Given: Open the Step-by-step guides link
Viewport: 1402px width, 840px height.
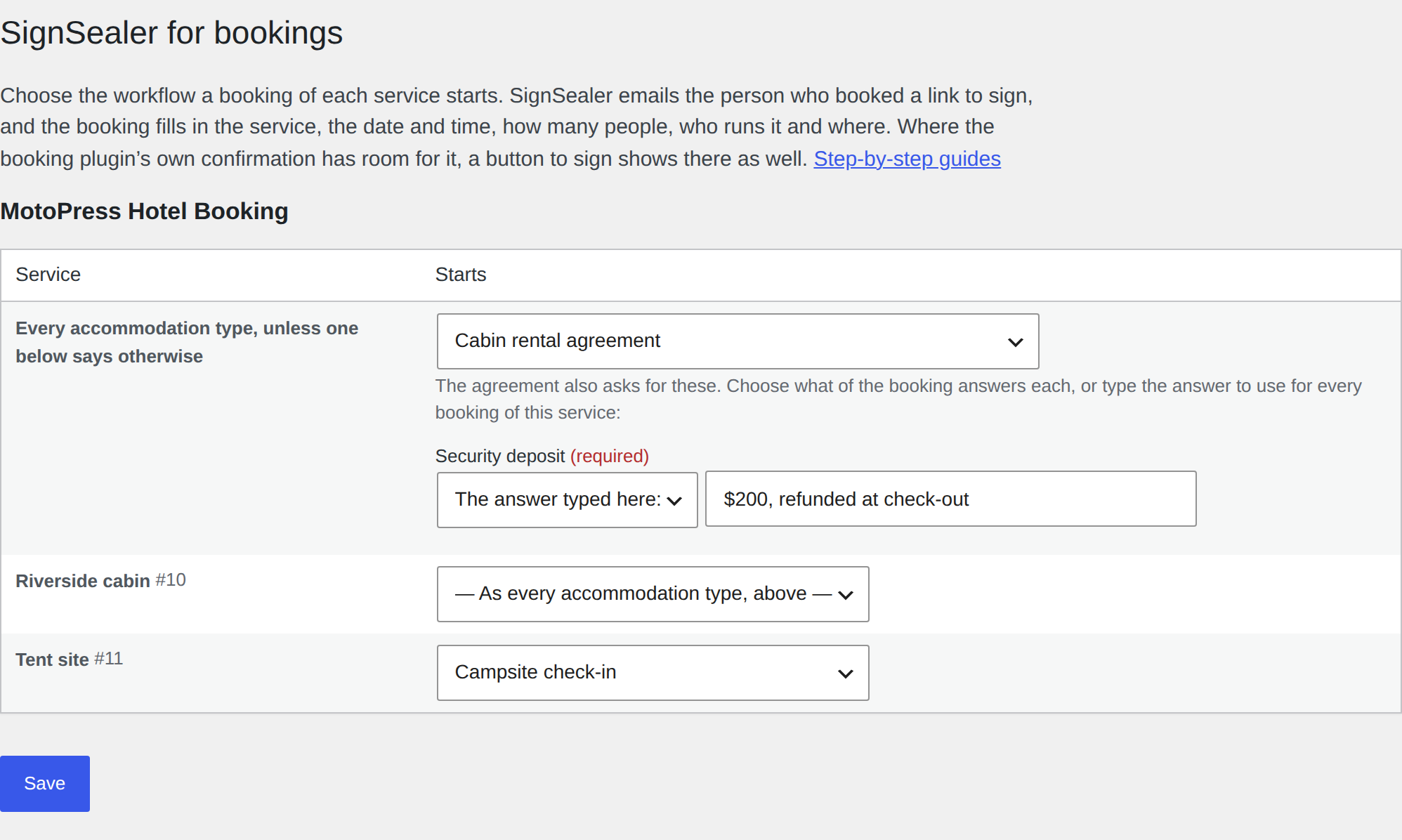Looking at the screenshot, I should point(907,159).
